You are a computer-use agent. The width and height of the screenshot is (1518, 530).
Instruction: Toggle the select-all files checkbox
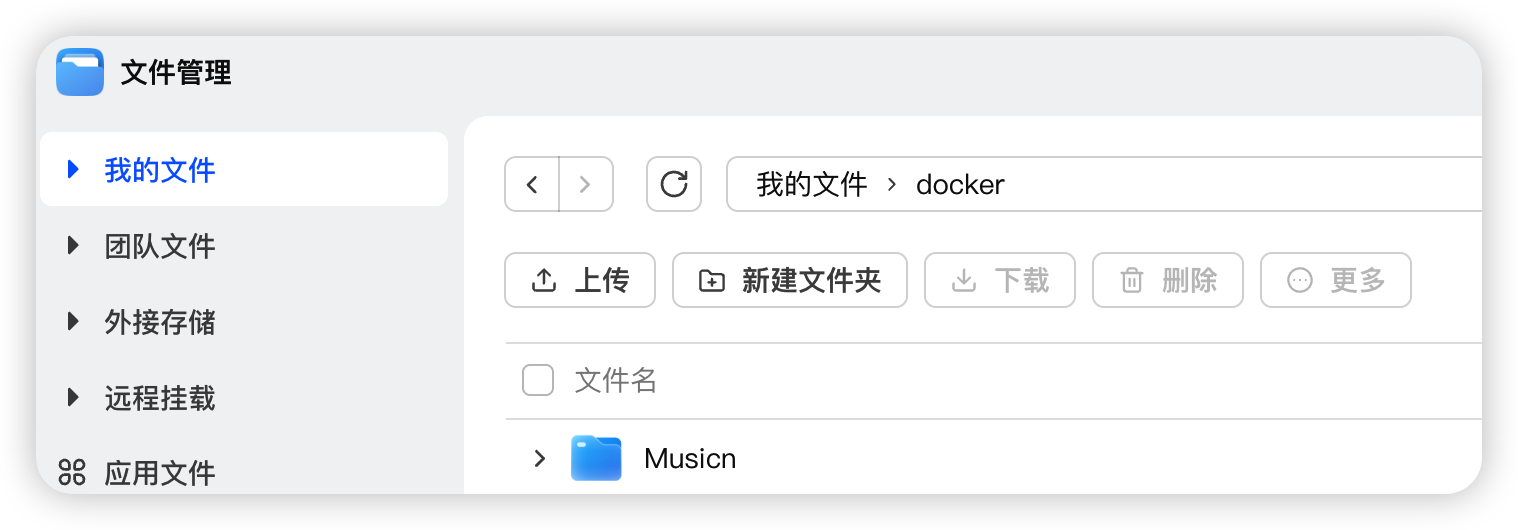click(x=538, y=380)
